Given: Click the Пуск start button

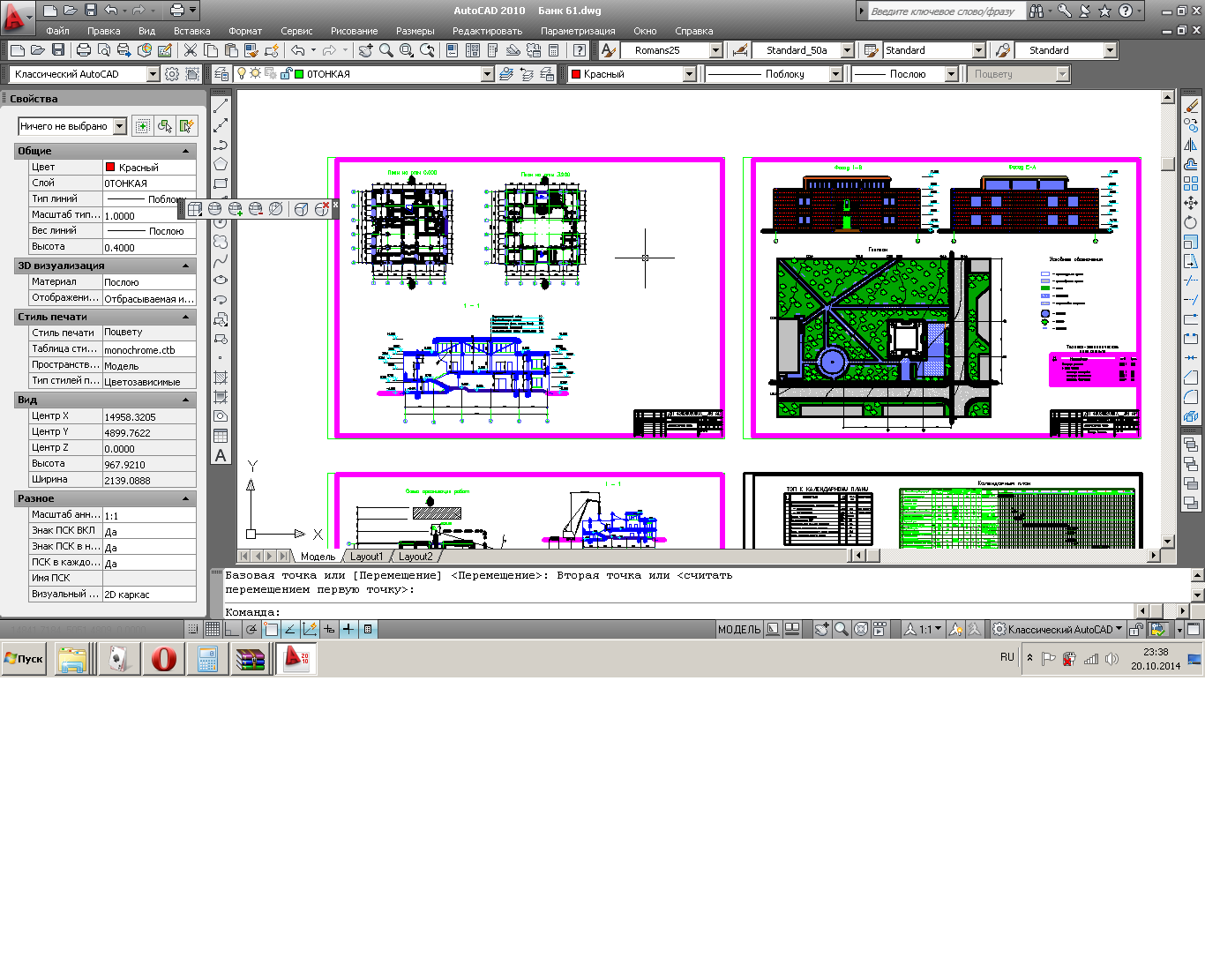Looking at the screenshot, I should pyautogui.click(x=25, y=659).
